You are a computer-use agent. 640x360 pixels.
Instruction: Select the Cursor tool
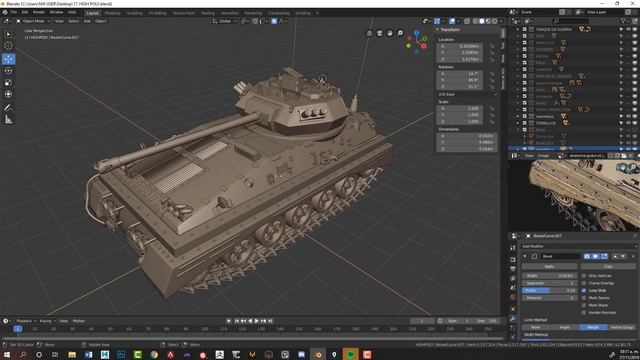pyautogui.click(x=9, y=46)
